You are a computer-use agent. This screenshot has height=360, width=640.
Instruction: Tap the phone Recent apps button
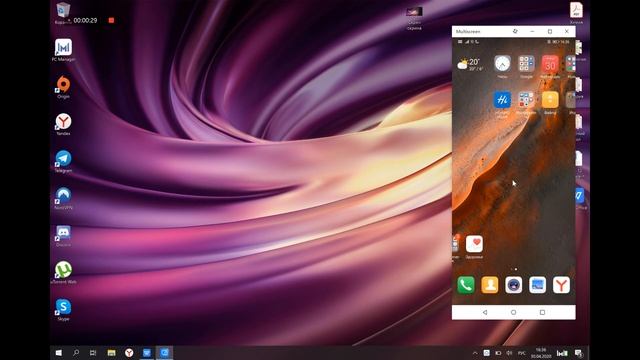(x=542, y=312)
